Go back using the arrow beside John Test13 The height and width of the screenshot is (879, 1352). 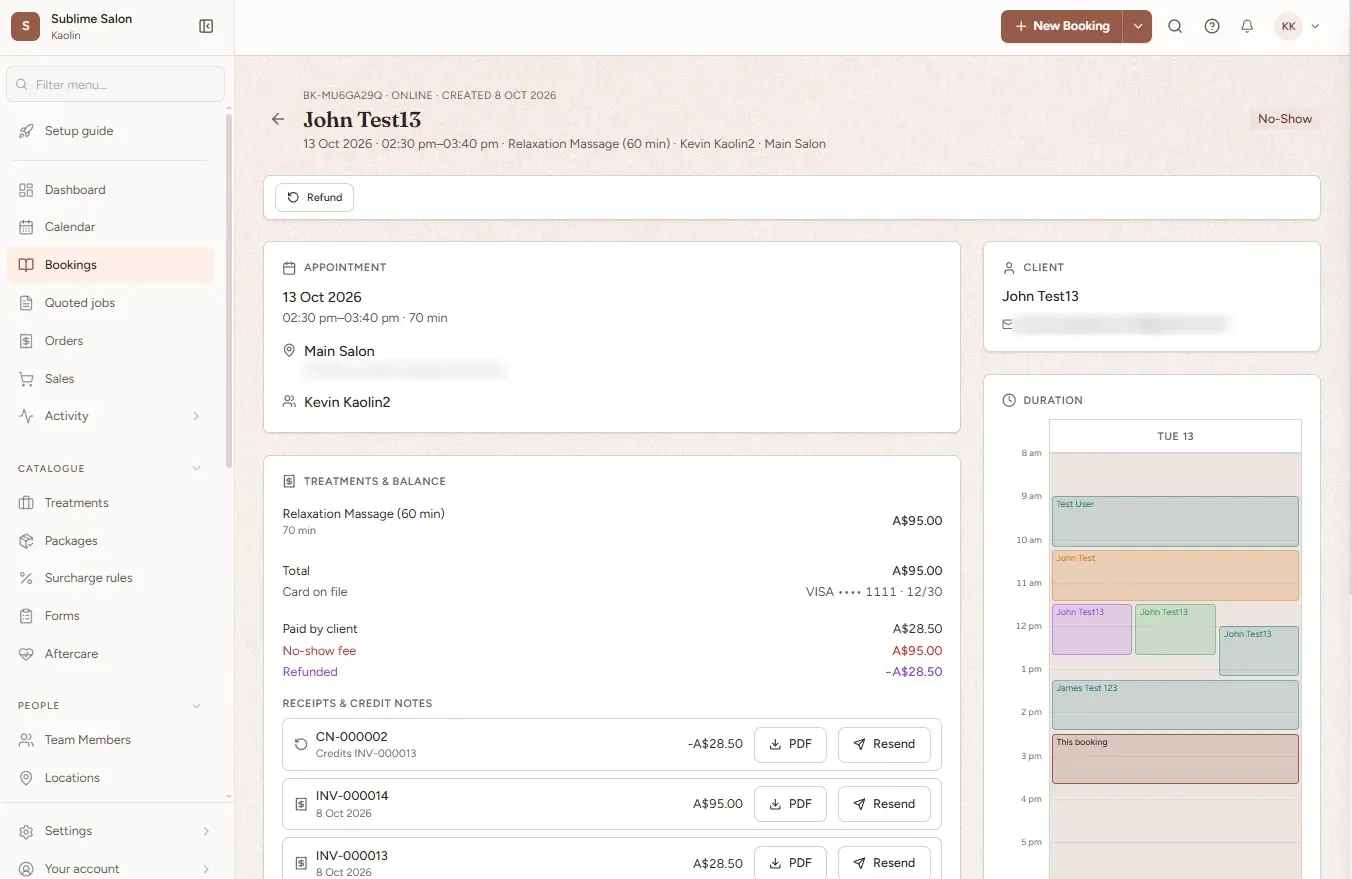coord(278,119)
